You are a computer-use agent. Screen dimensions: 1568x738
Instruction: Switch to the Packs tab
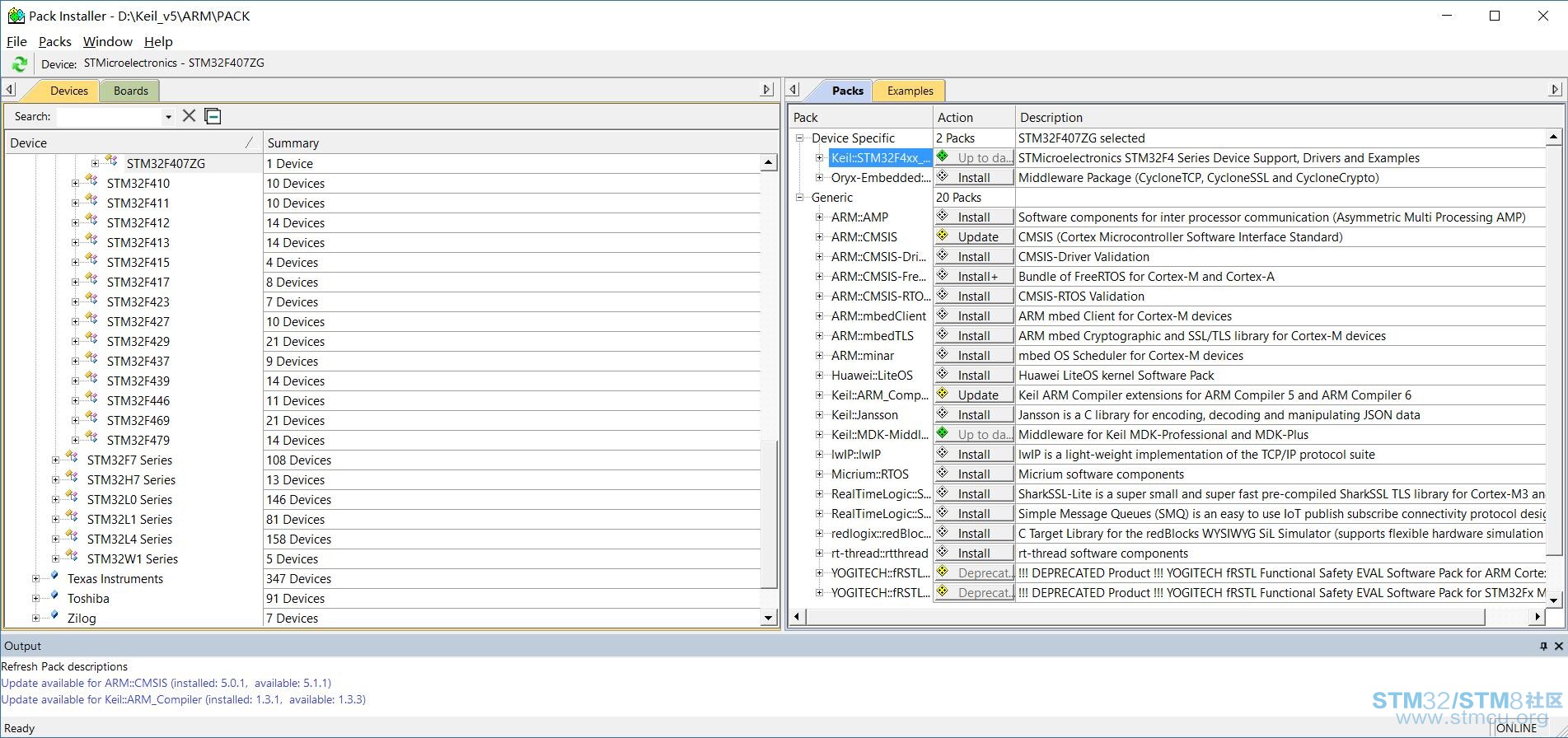(x=847, y=91)
